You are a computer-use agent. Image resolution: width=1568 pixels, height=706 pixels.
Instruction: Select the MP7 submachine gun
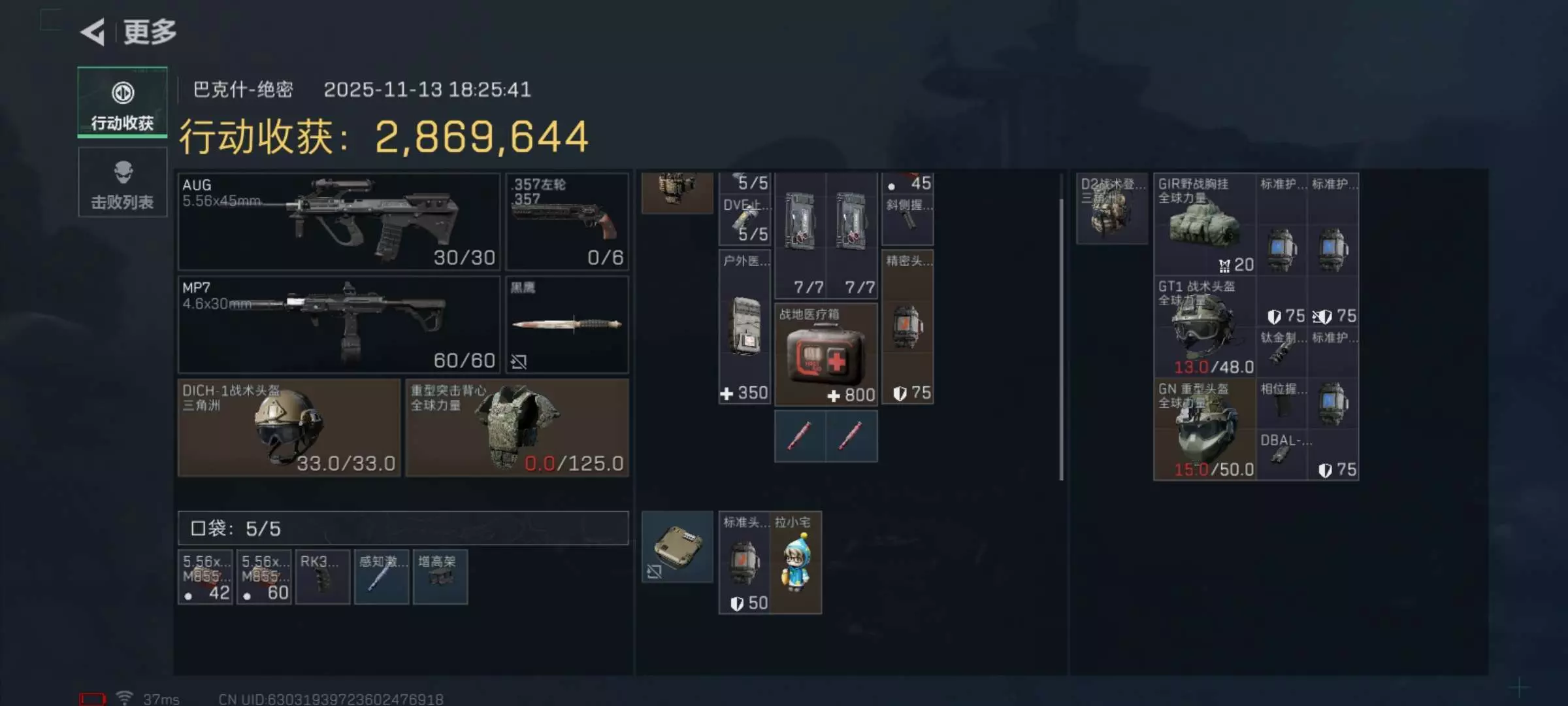click(x=339, y=324)
